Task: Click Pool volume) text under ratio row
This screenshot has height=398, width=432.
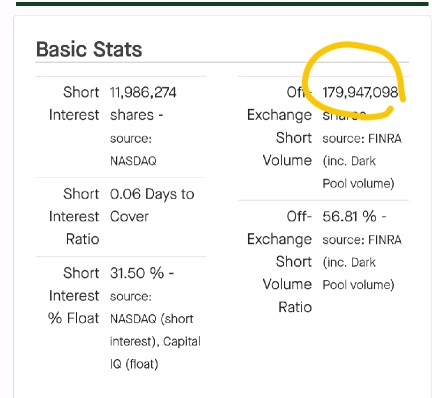Action: pyautogui.click(x=358, y=285)
